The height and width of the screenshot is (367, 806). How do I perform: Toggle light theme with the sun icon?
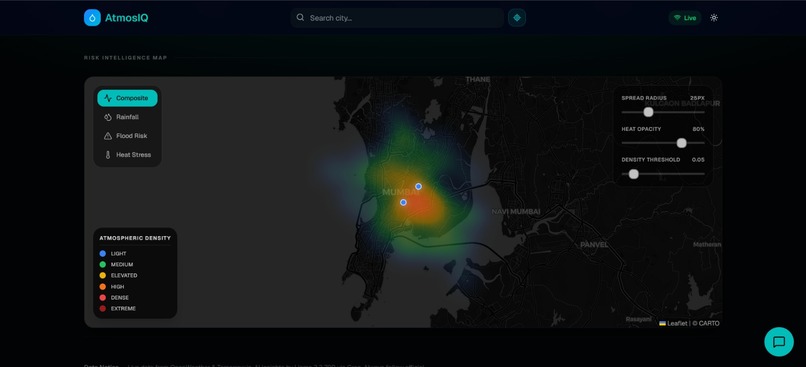714,17
